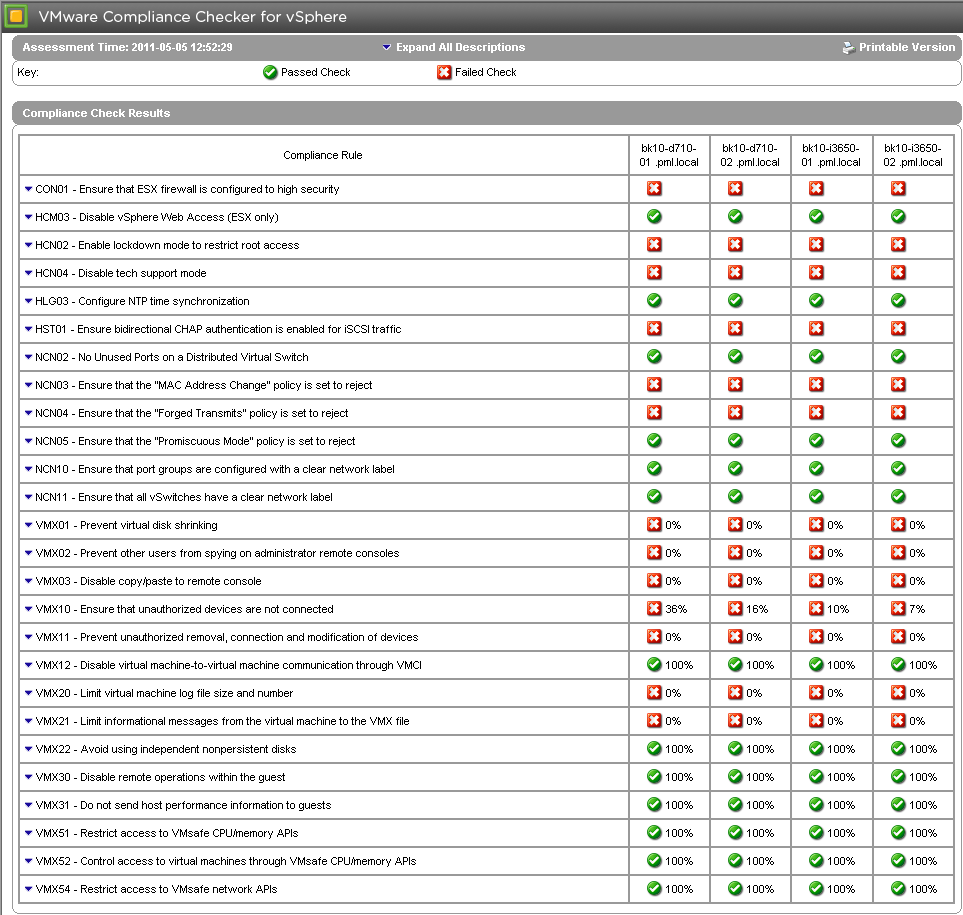Click VMX10 failed icon for bk10-d710-02

click(x=735, y=609)
